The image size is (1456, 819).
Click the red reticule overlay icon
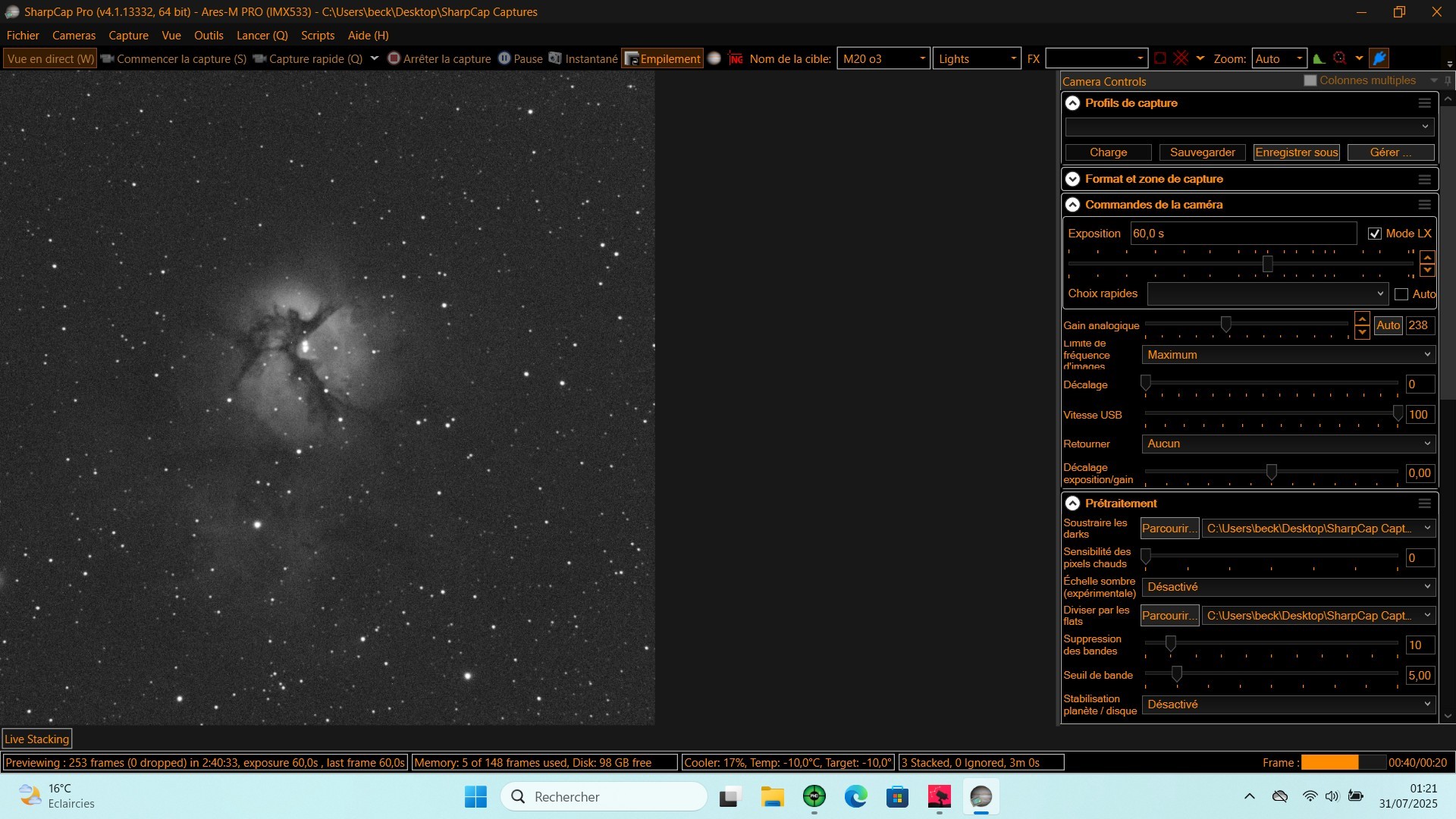[1181, 58]
